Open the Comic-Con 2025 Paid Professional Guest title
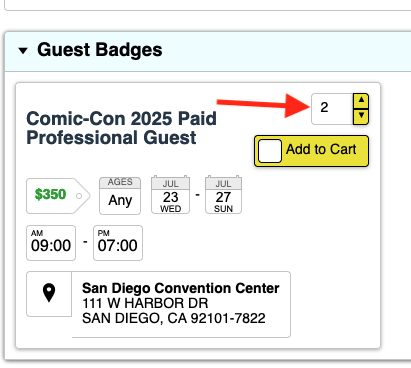Viewport: 411px width, 368px height. (x=121, y=128)
